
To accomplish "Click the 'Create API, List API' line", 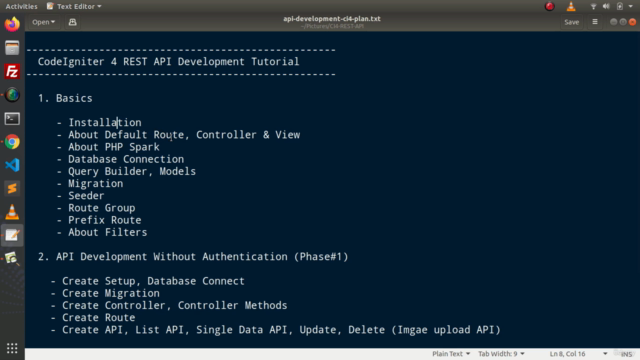I will [281, 330].
